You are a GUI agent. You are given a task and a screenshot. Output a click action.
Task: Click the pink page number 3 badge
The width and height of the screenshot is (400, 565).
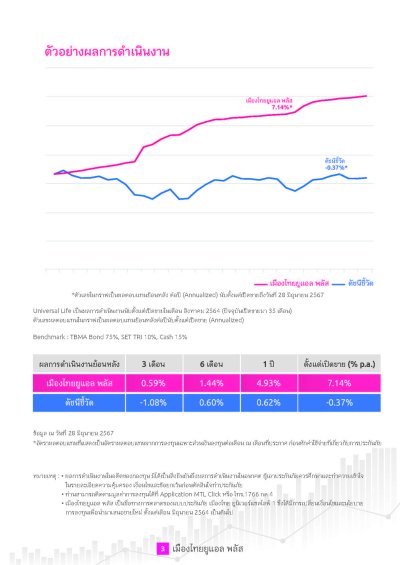(x=163, y=549)
